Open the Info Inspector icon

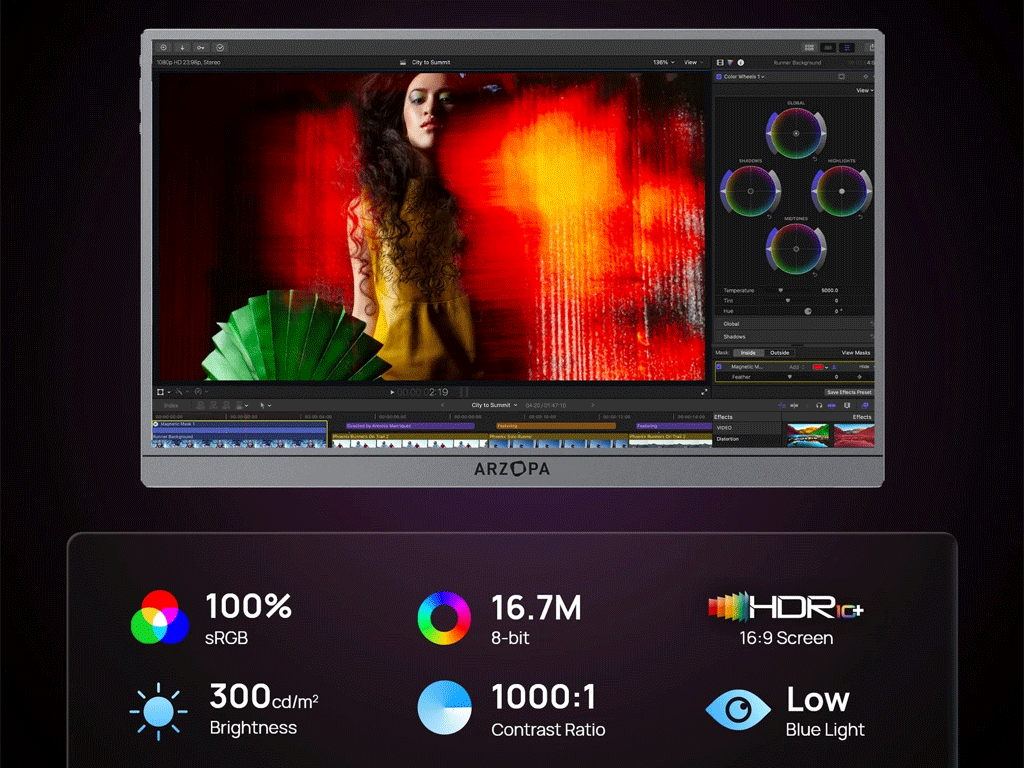(741, 63)
